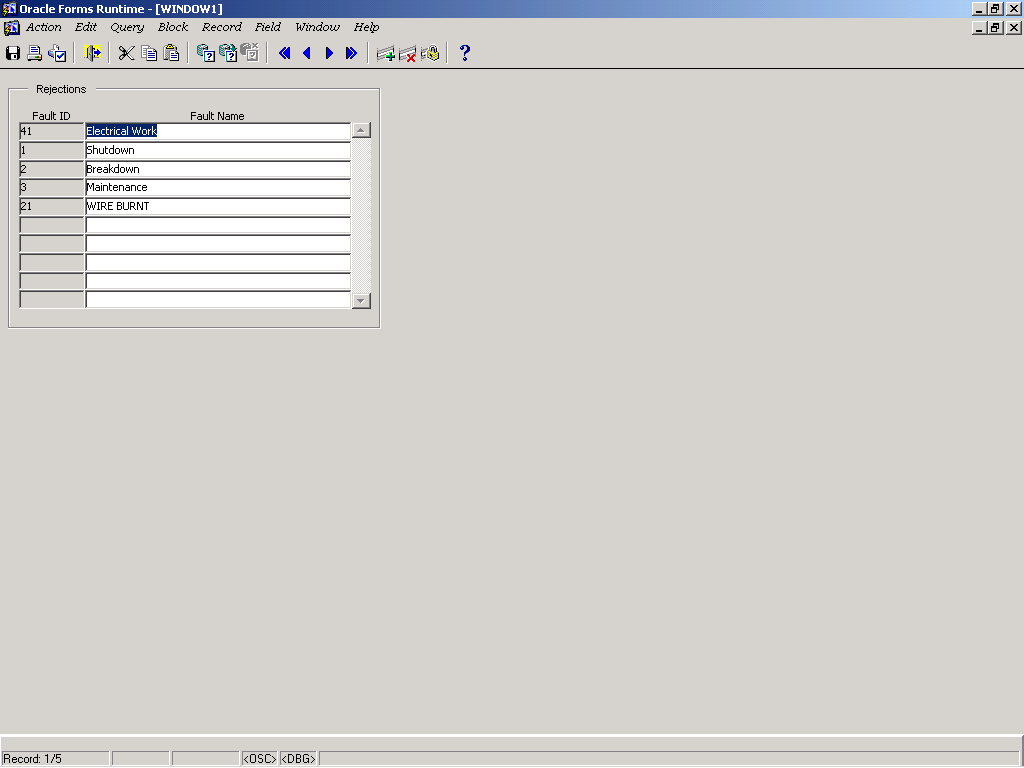This screenshot has height=768, width=1024.
Task: Open the Action menu
Action: click(43, 27)
